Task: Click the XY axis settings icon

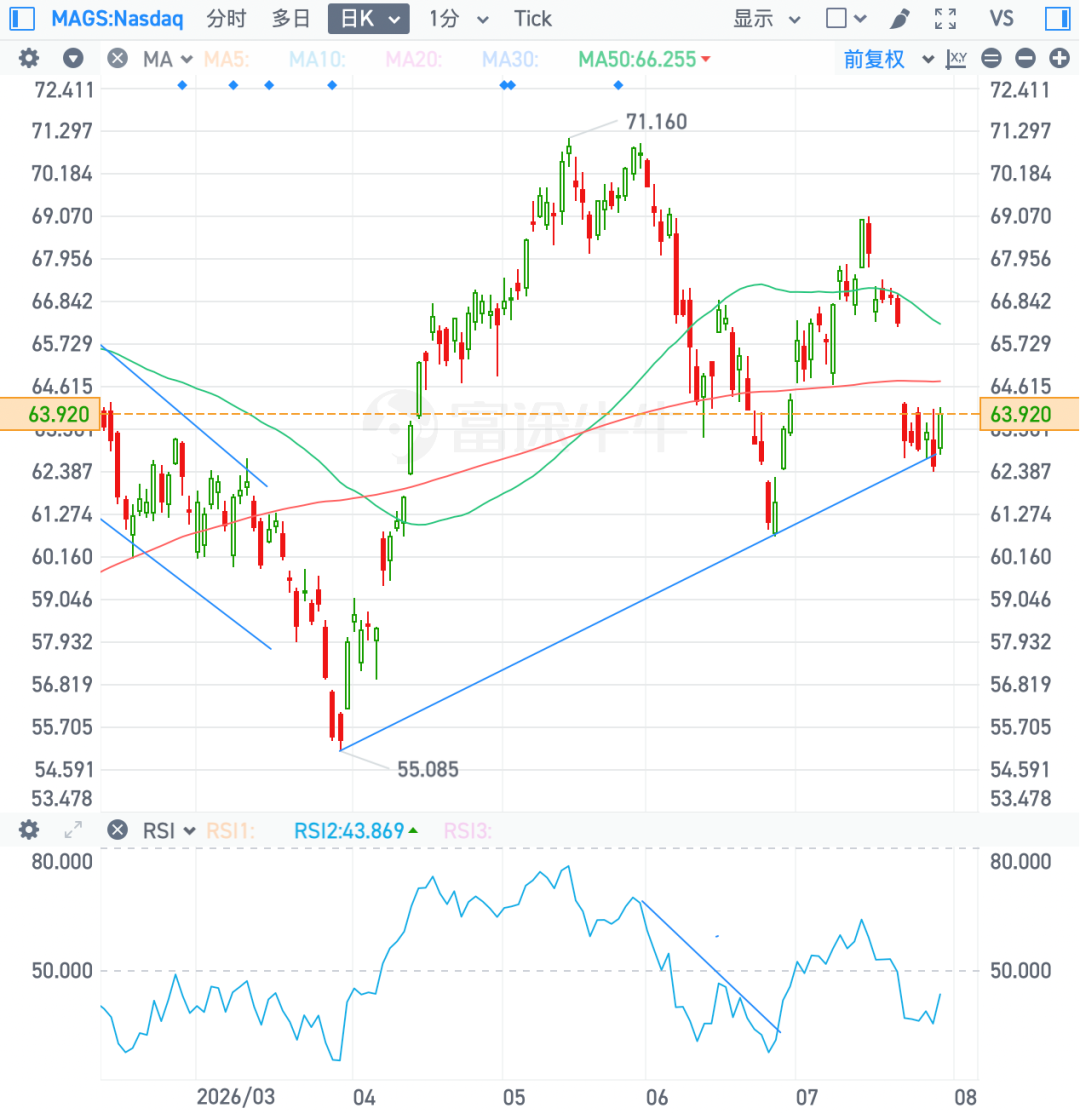Action: [x=956, y=58]
